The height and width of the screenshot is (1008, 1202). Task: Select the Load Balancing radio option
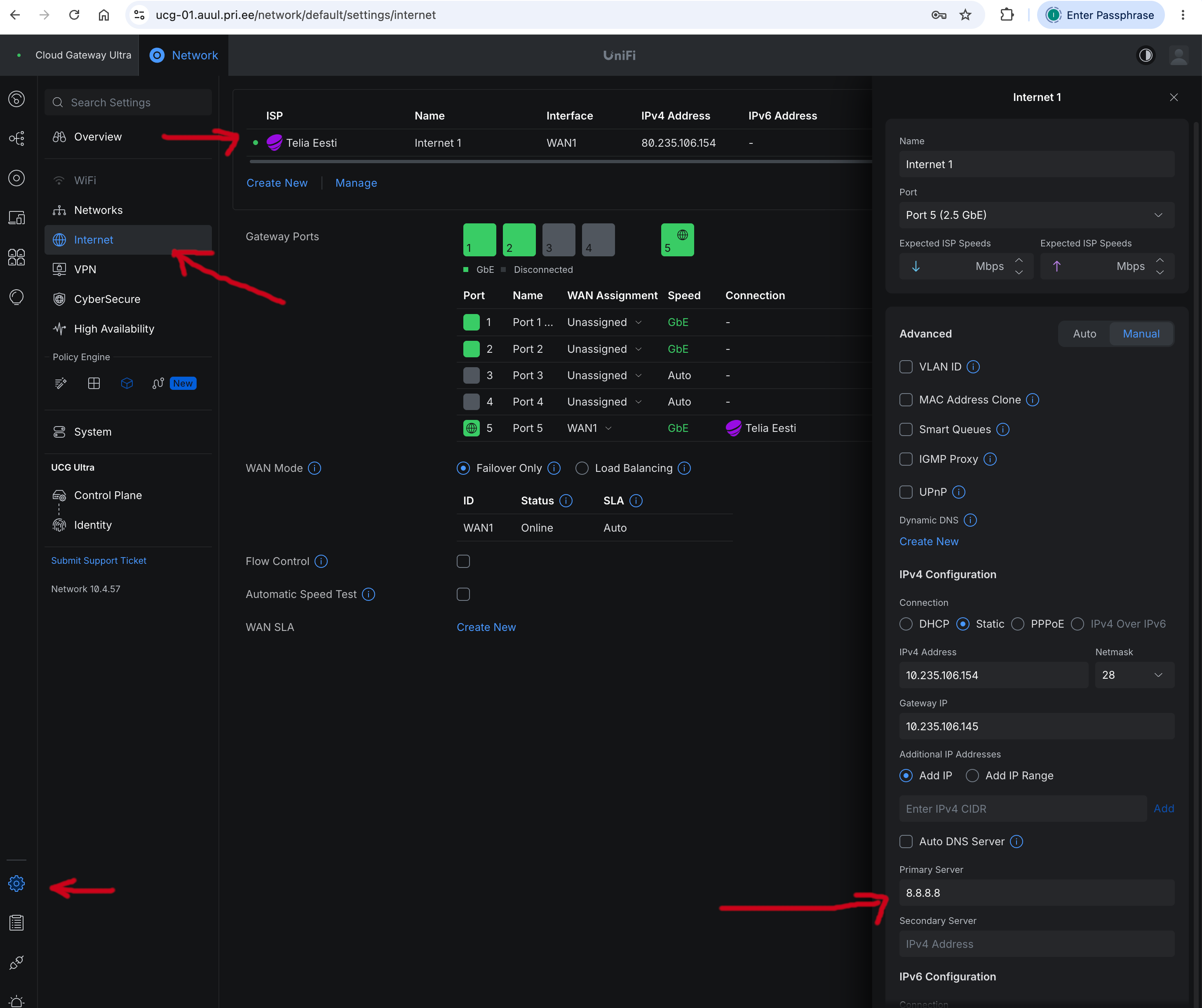(582, 468)
